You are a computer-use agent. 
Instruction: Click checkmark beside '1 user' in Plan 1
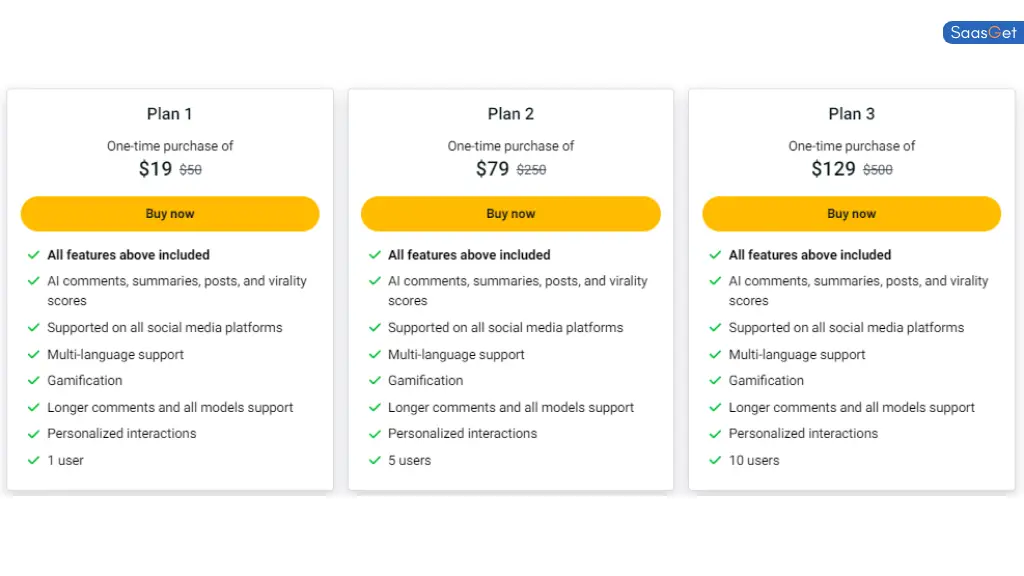(34, 460)
